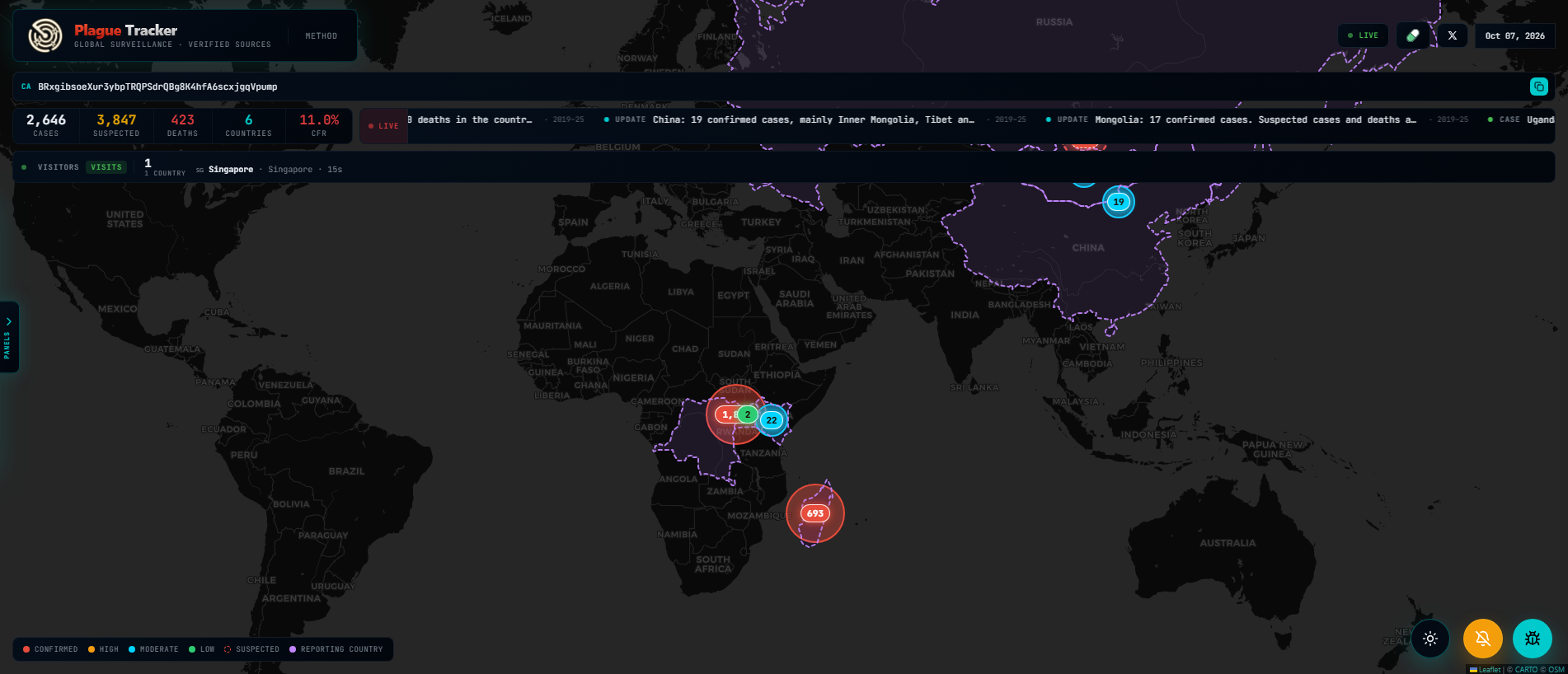
Task: Toggle the VISITS badge in visitors bar
Action: pos(106,167)
